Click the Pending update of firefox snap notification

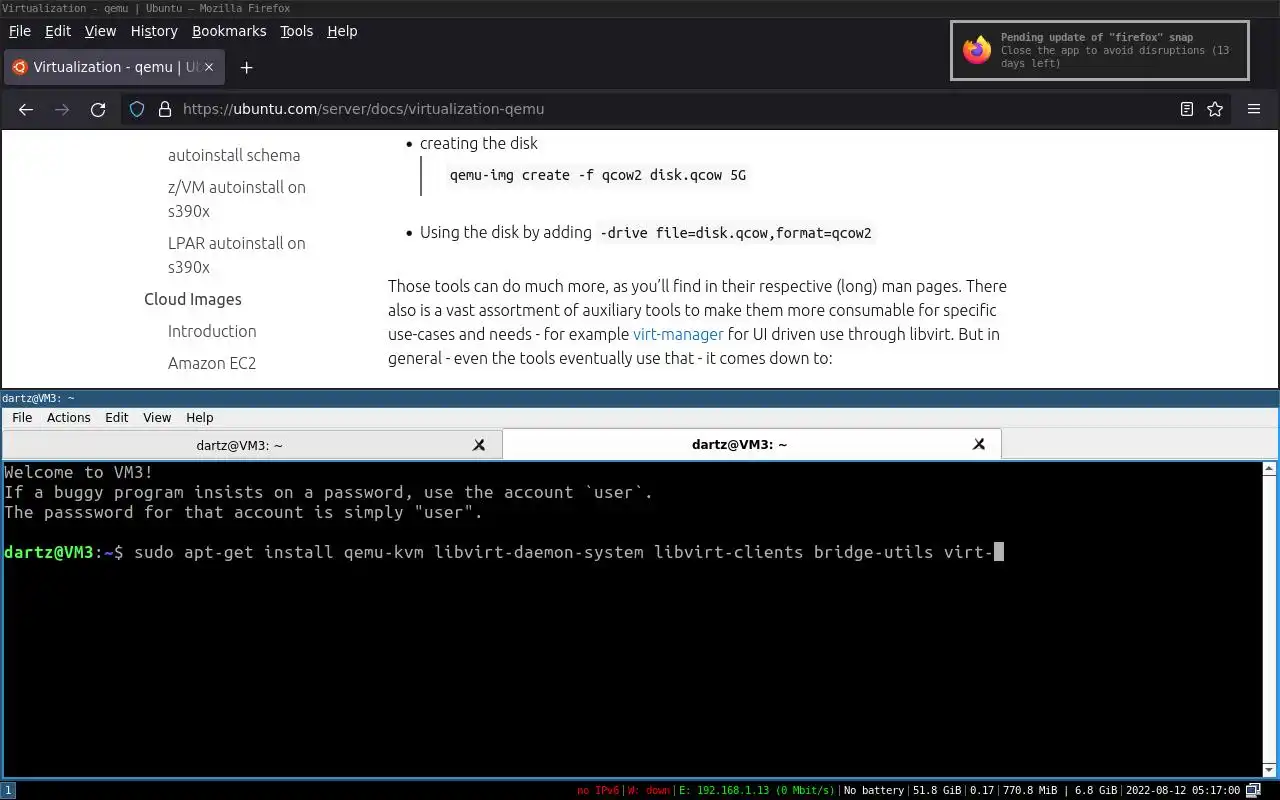(x=1100, y=50)
